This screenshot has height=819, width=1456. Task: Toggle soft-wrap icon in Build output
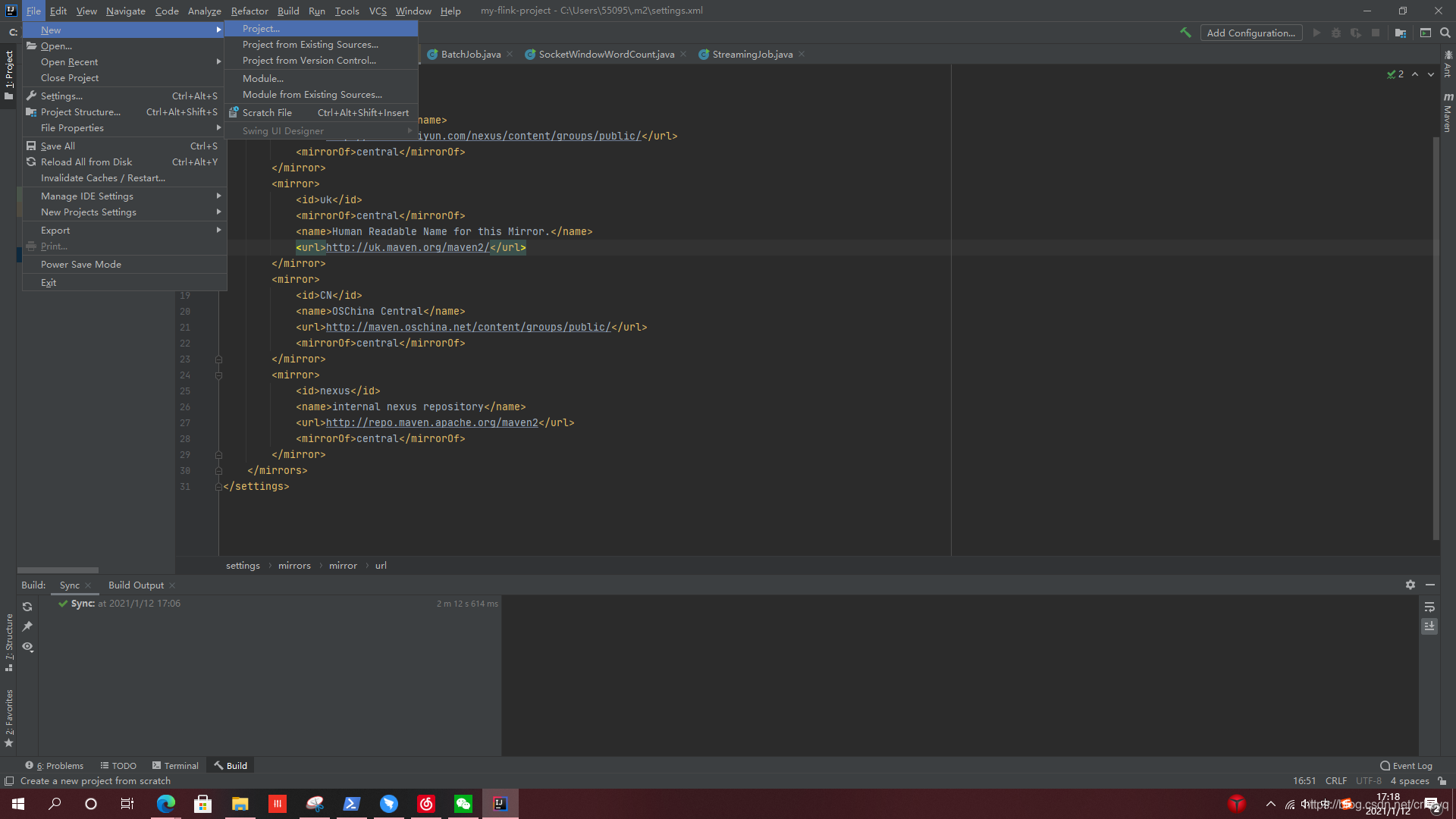point(1429,607)
